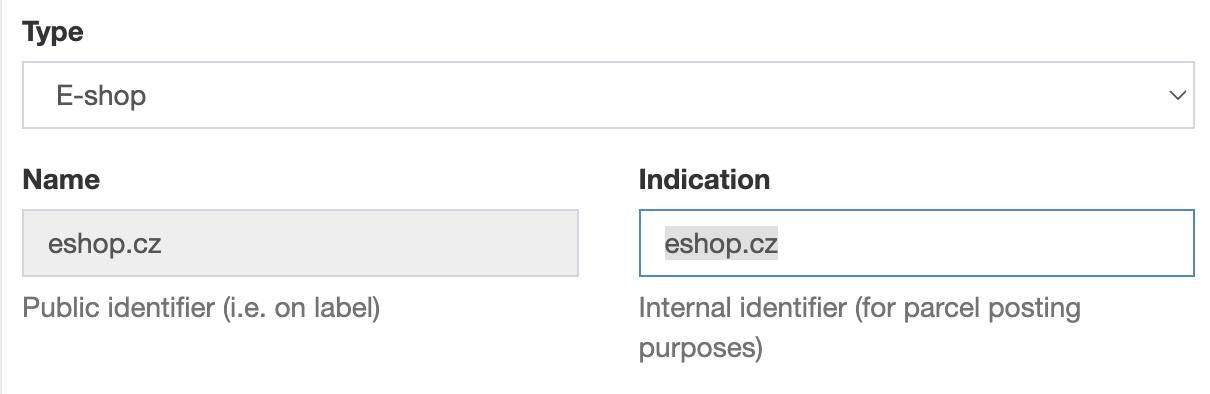Click blank space between Name and Indication fields
The width and height of the screenshot is (1210, 394).
[x=609, y=243]
